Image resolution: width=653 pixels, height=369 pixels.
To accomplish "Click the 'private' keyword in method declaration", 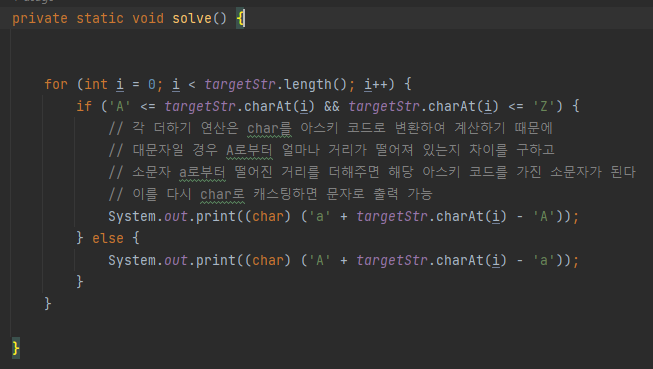I will [x=40, y=19].
